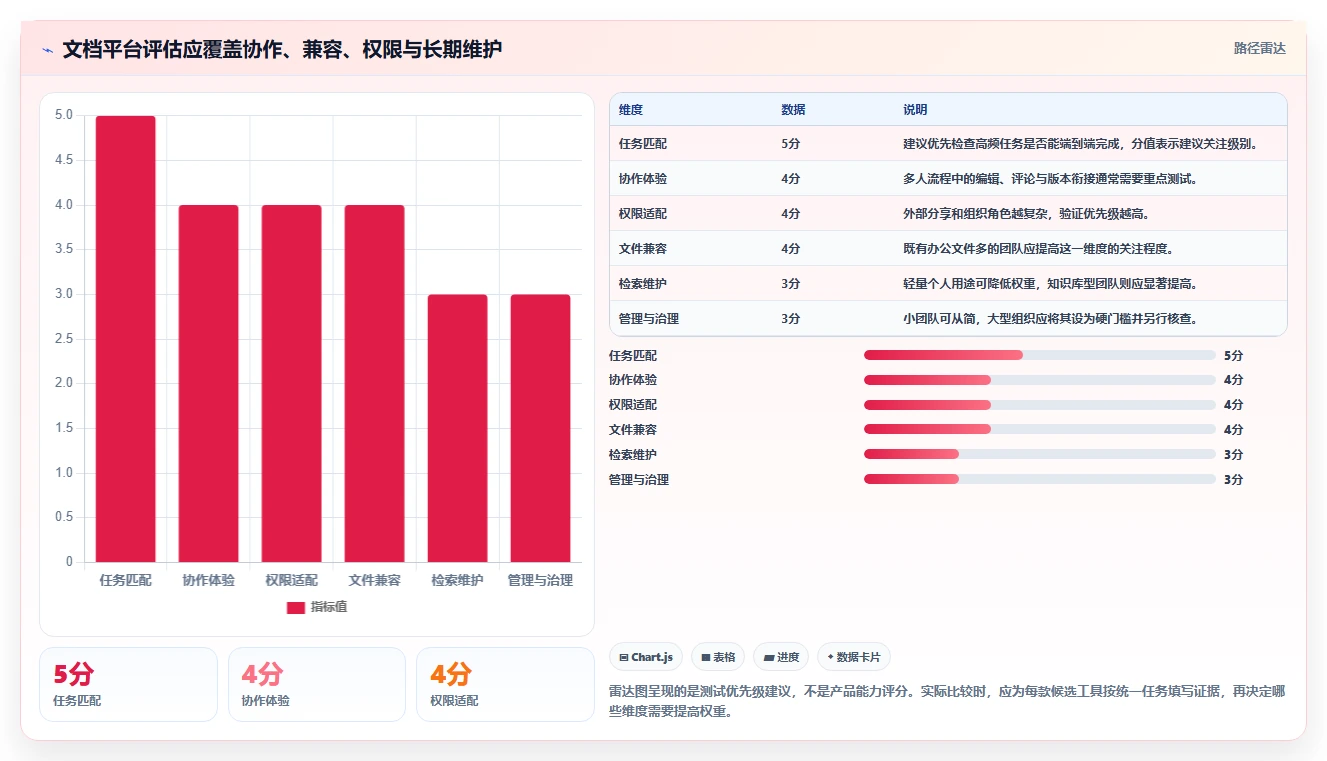Click 权限适配 cell in the table
Image resolution: width=1327 pixels, height=761 pixels.
(643, 214)
